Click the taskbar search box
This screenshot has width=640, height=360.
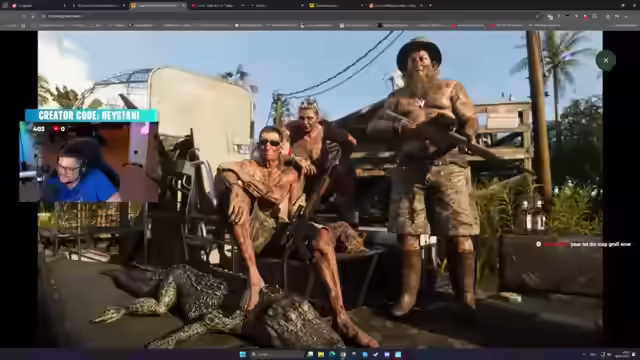[277, 354]
